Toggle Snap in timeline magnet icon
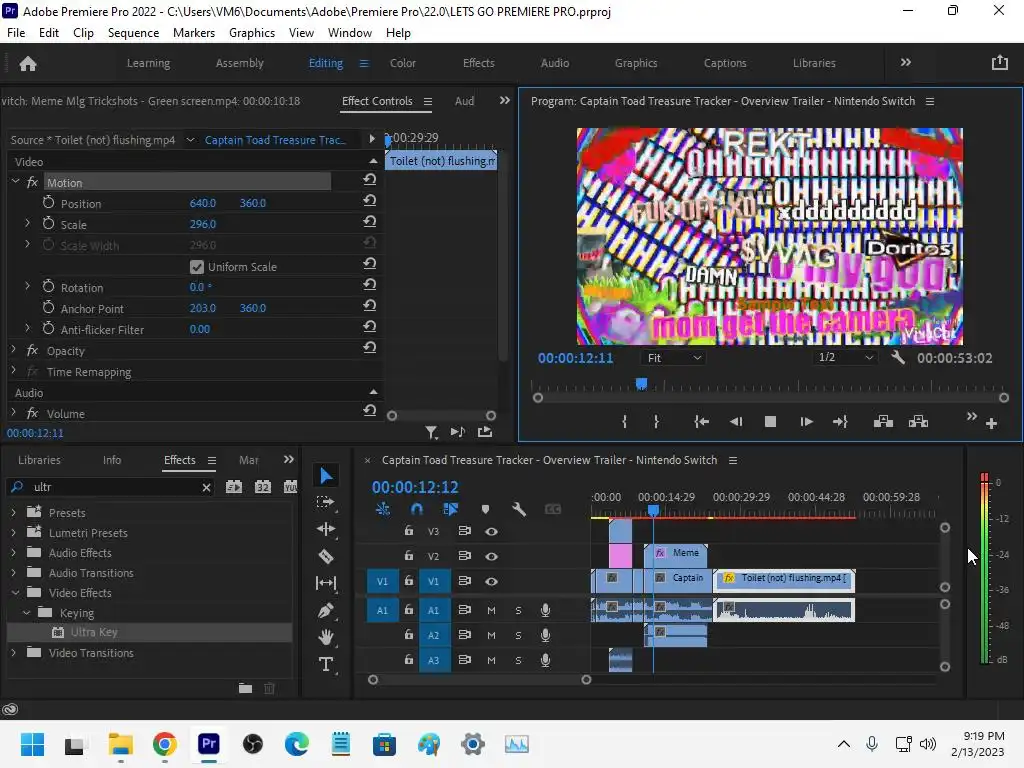The image size is (1024, 768). point(417,509)
